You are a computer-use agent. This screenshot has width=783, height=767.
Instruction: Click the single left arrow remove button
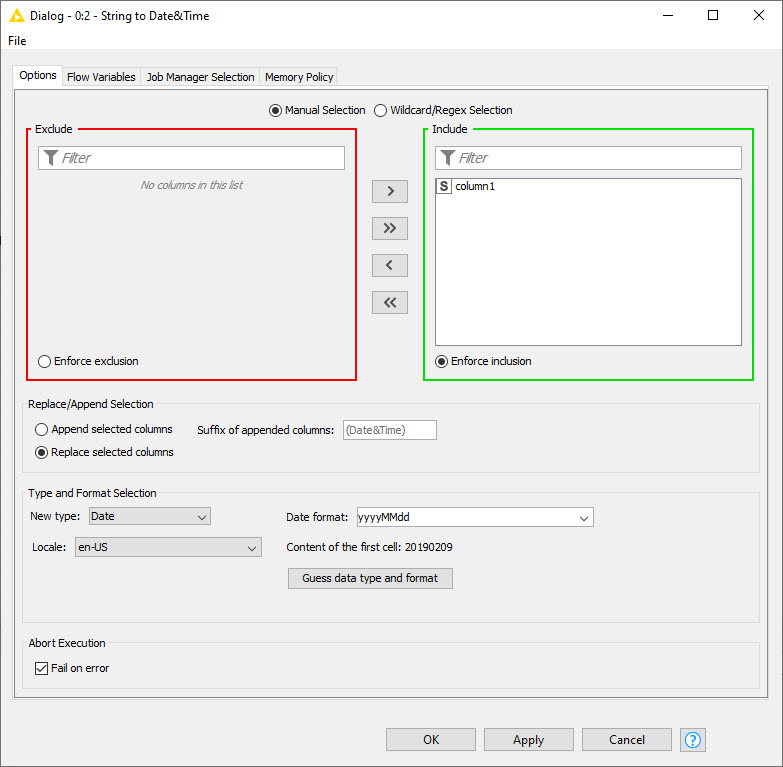[389, 265]
